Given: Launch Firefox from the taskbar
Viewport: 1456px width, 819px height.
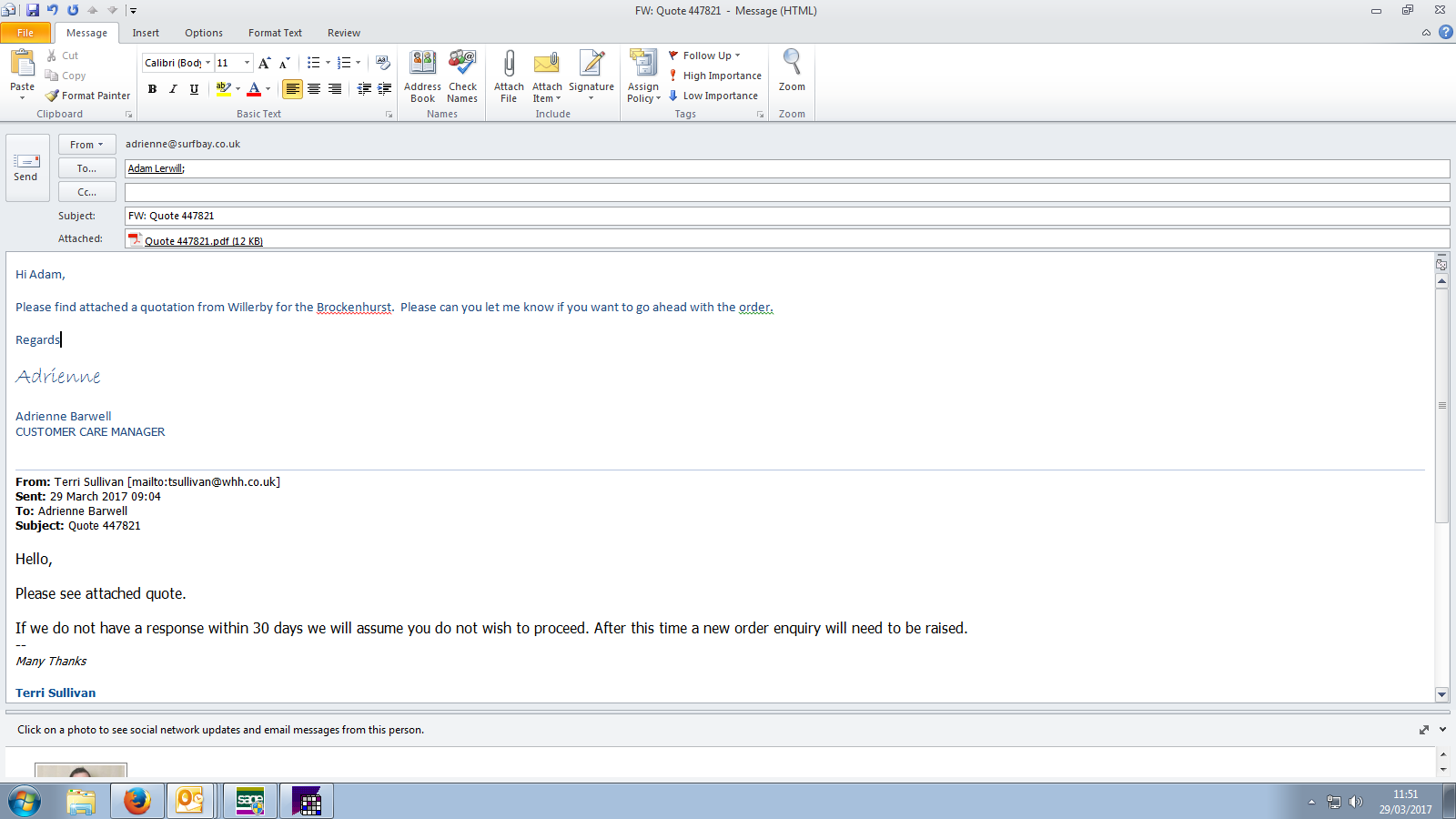Looking at the screenshot, I should (137, 801).
